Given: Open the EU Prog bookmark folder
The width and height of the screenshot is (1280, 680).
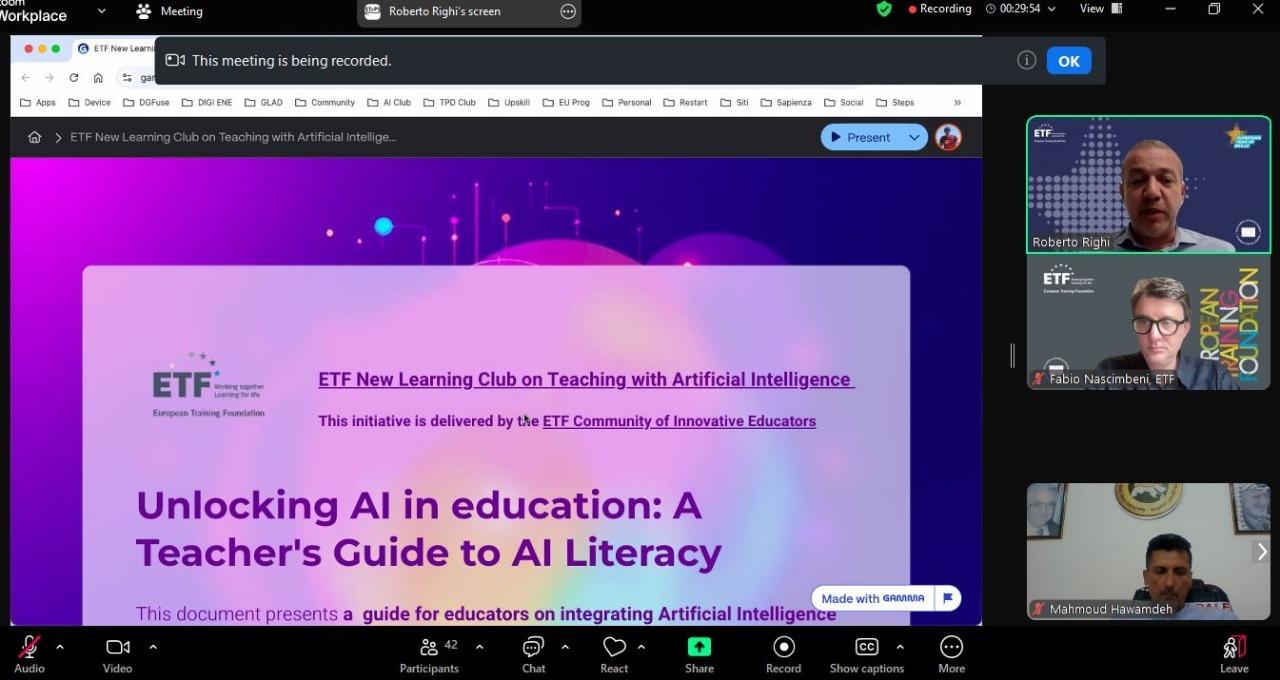Looking at the screenshot, I should tap(567, 102).
